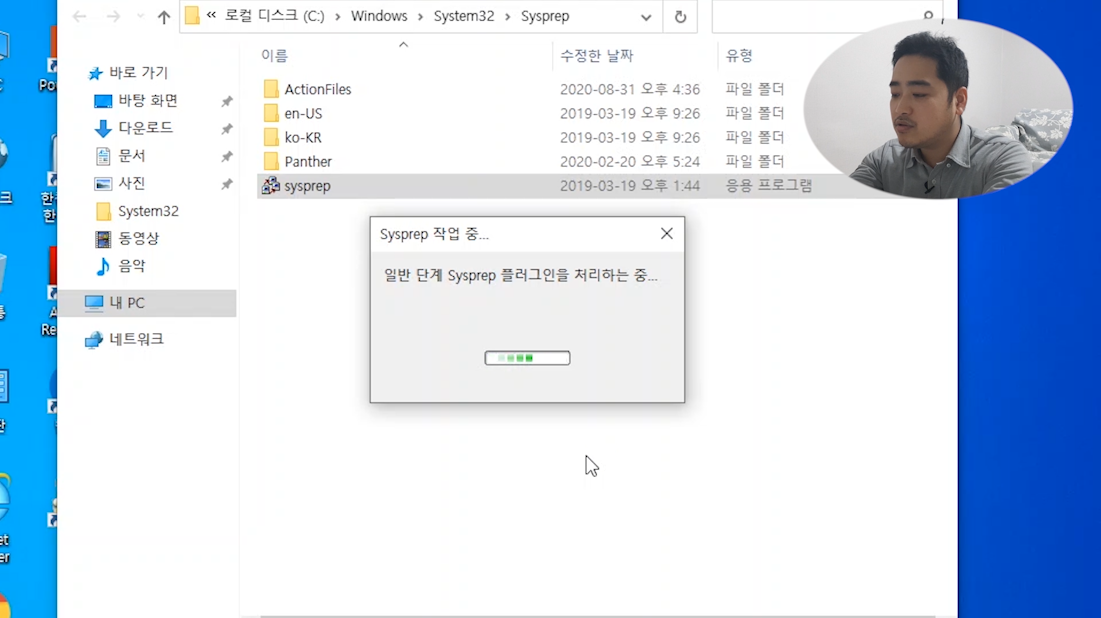Click Sysprep in the address path
Viewport: 1101px width, 618px height.
(x=545, y=16)
